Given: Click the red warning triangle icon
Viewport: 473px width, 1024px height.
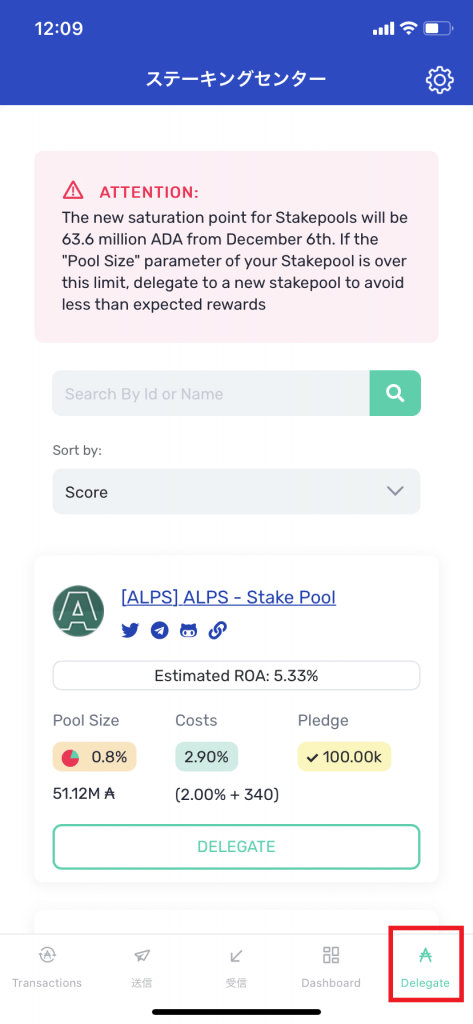Looking at the screenshot, I should coord(73,190).
